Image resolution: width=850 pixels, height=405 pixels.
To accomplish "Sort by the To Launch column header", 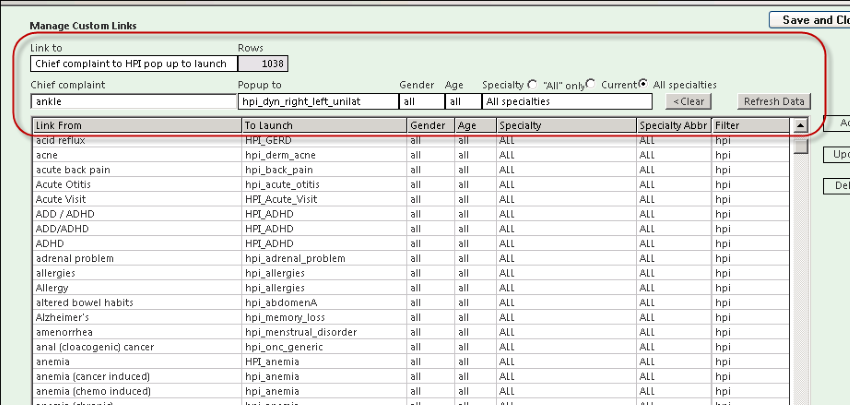I will (325, 126).
